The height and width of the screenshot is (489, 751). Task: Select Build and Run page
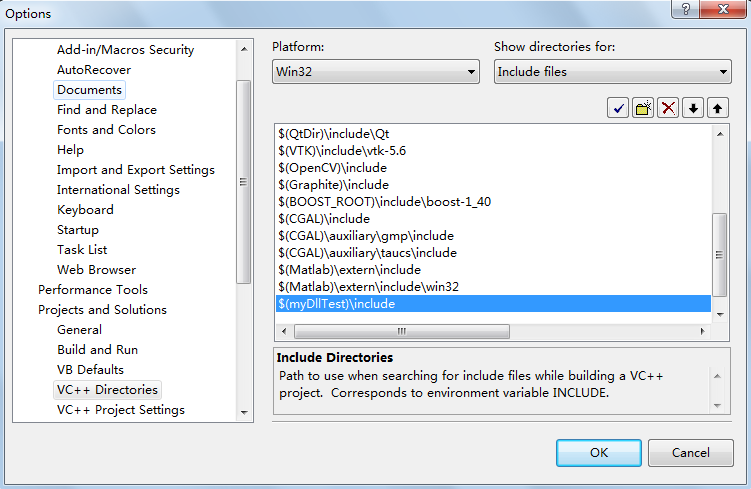click(x=97, y=350)
